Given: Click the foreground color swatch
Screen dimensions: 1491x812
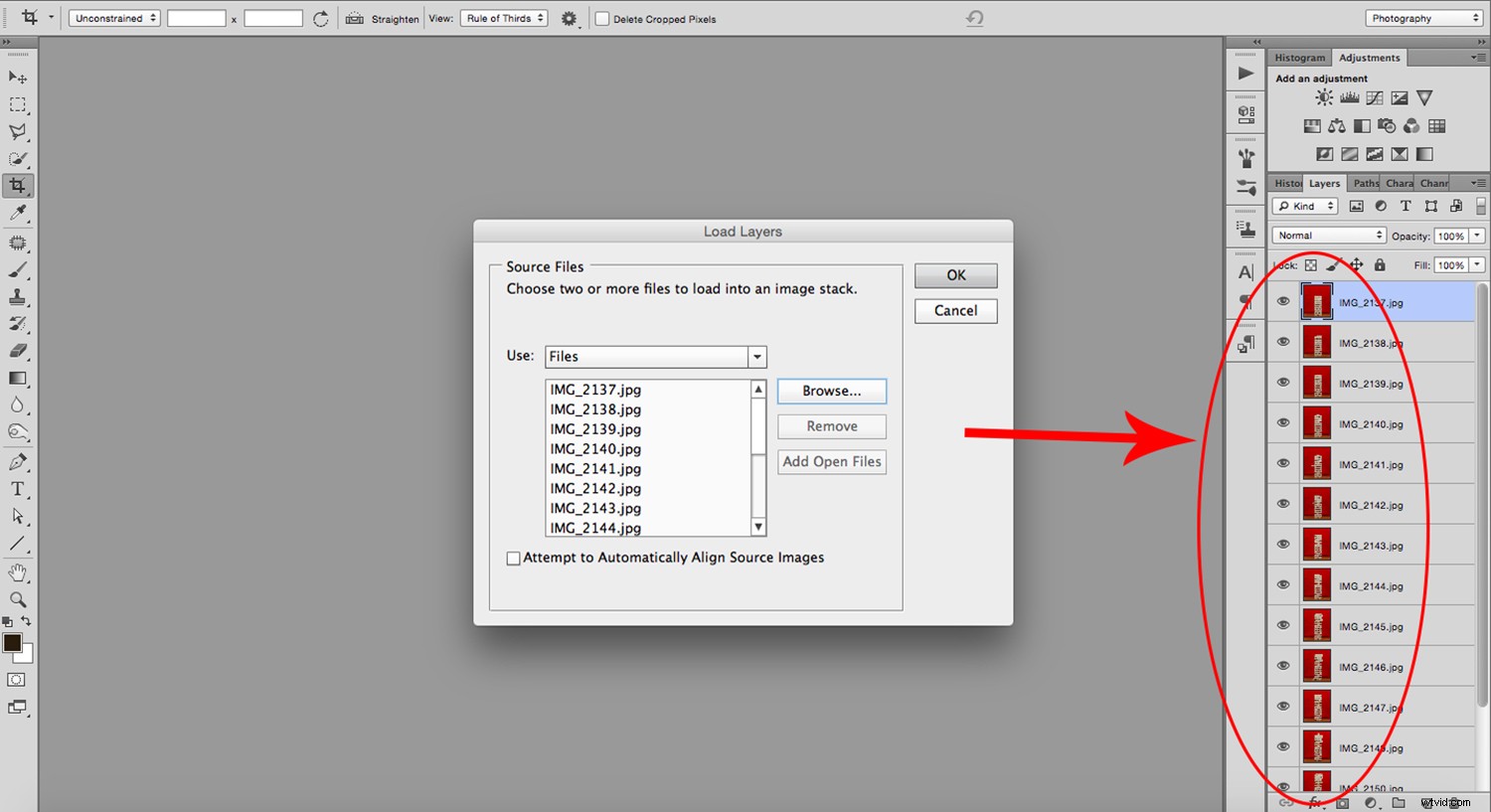Looking at the screenshot, I should (13, 645).
